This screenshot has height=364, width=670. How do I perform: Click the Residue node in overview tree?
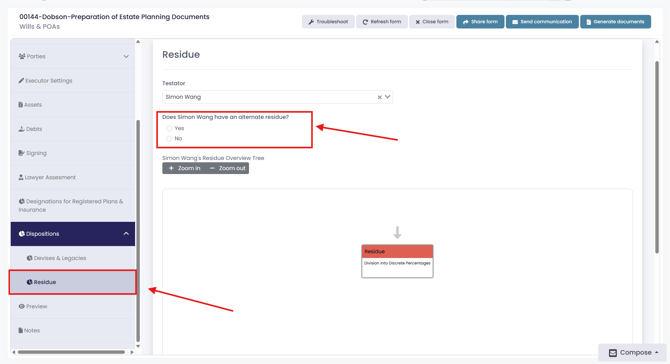(397, 261)
